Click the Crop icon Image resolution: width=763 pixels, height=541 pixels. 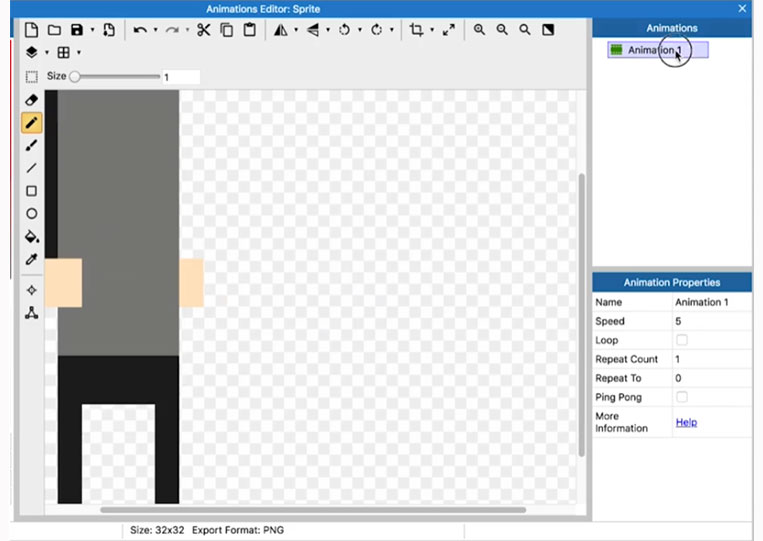pyautogui.click(x=416, y=30)
